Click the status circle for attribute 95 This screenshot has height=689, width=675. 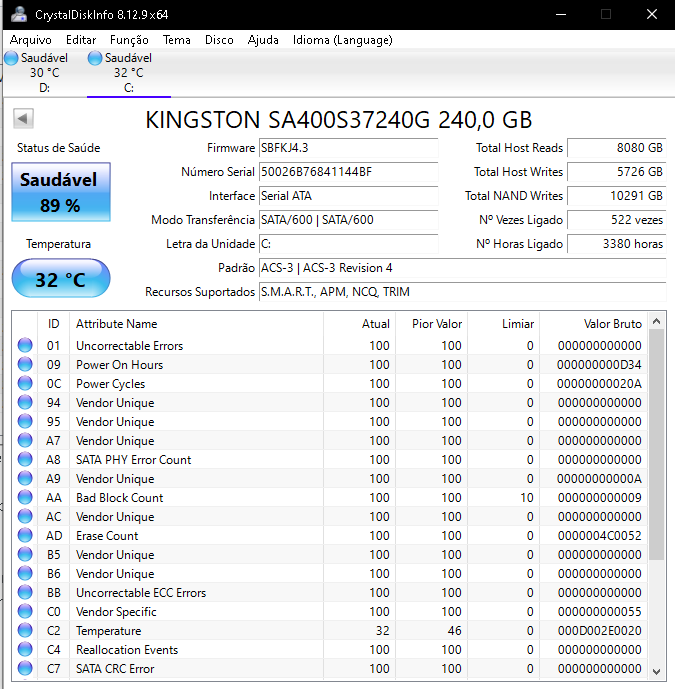(x=25, y=421)
